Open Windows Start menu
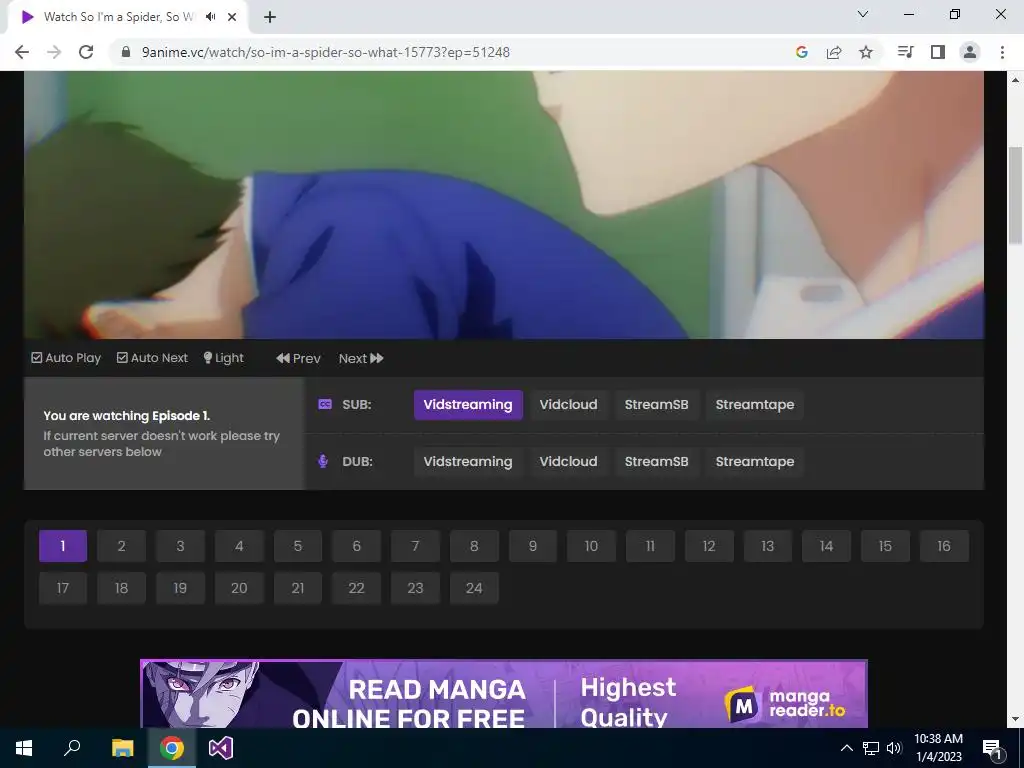Screen dimensions: 1024x768 click(x=24, y=748)
